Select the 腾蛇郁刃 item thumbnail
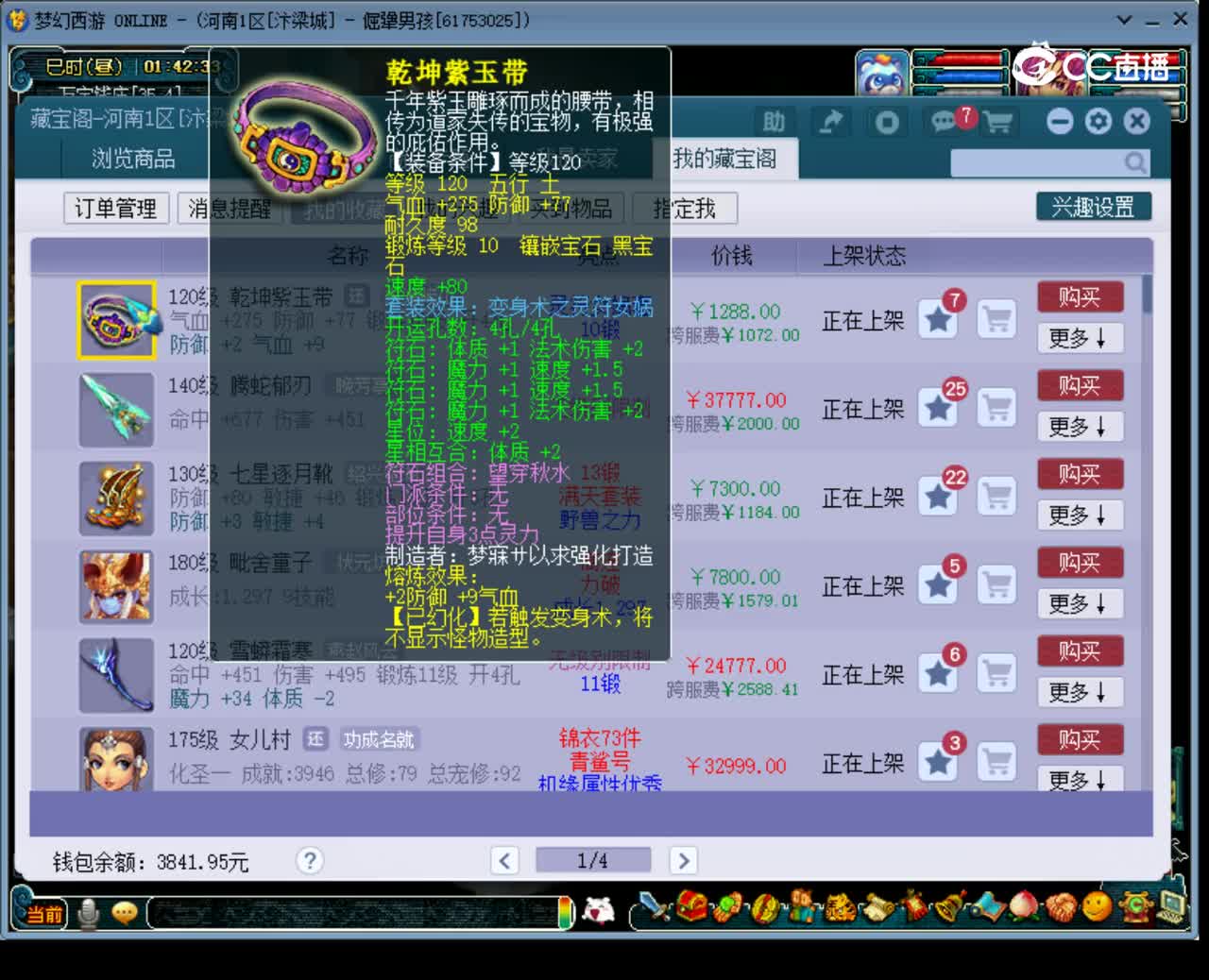The width and height of the screenshot is (1209, 980). click(x=116, y=409)
